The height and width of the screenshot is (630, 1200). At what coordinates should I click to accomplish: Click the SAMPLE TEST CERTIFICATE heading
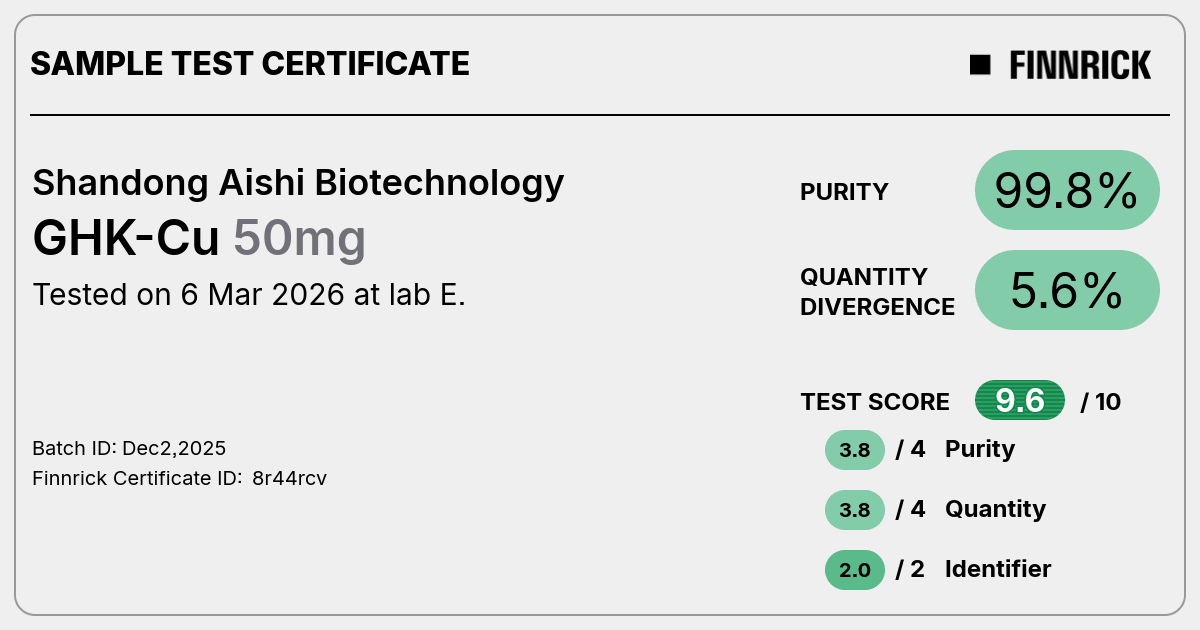click(x=250, y=64)
